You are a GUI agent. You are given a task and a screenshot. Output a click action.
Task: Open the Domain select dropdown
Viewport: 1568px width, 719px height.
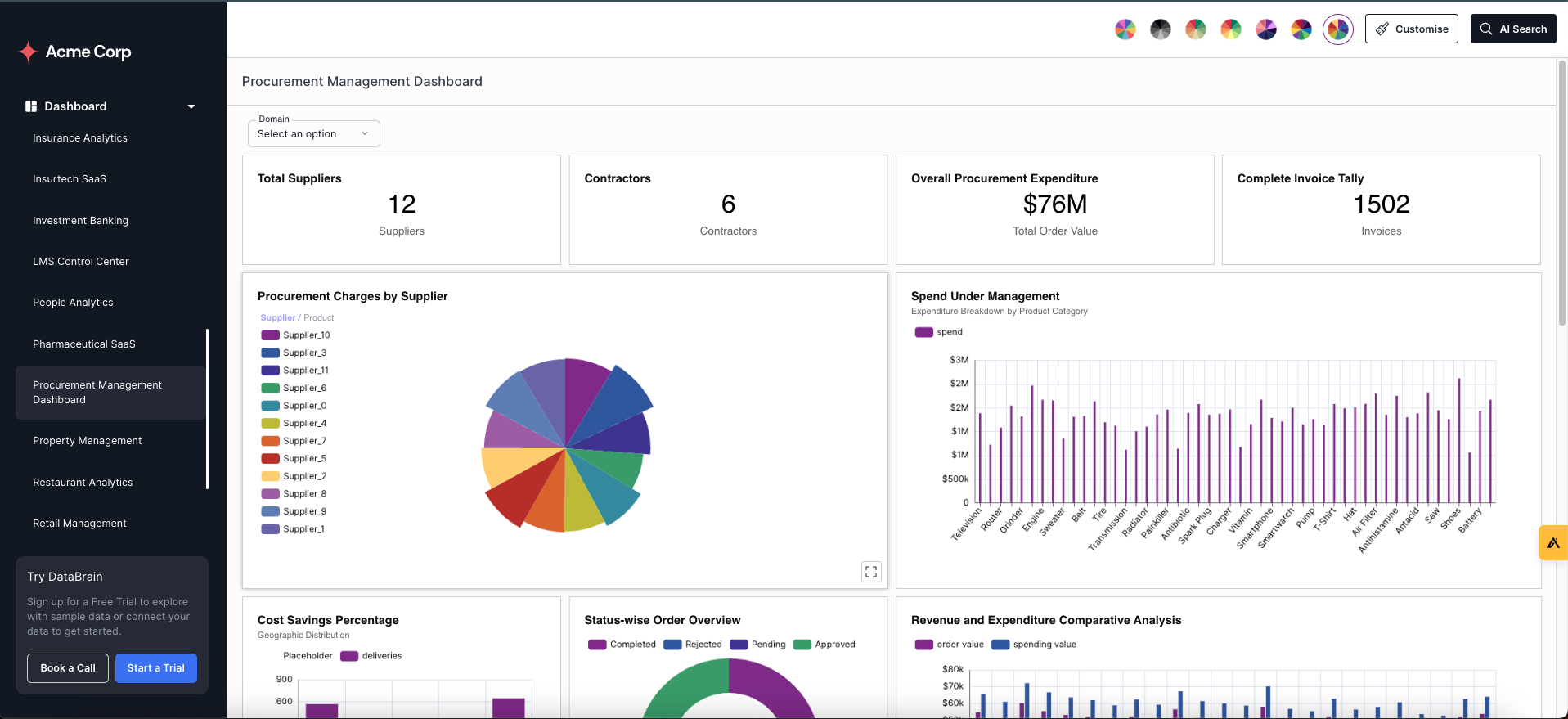click(x=314, y=133)
